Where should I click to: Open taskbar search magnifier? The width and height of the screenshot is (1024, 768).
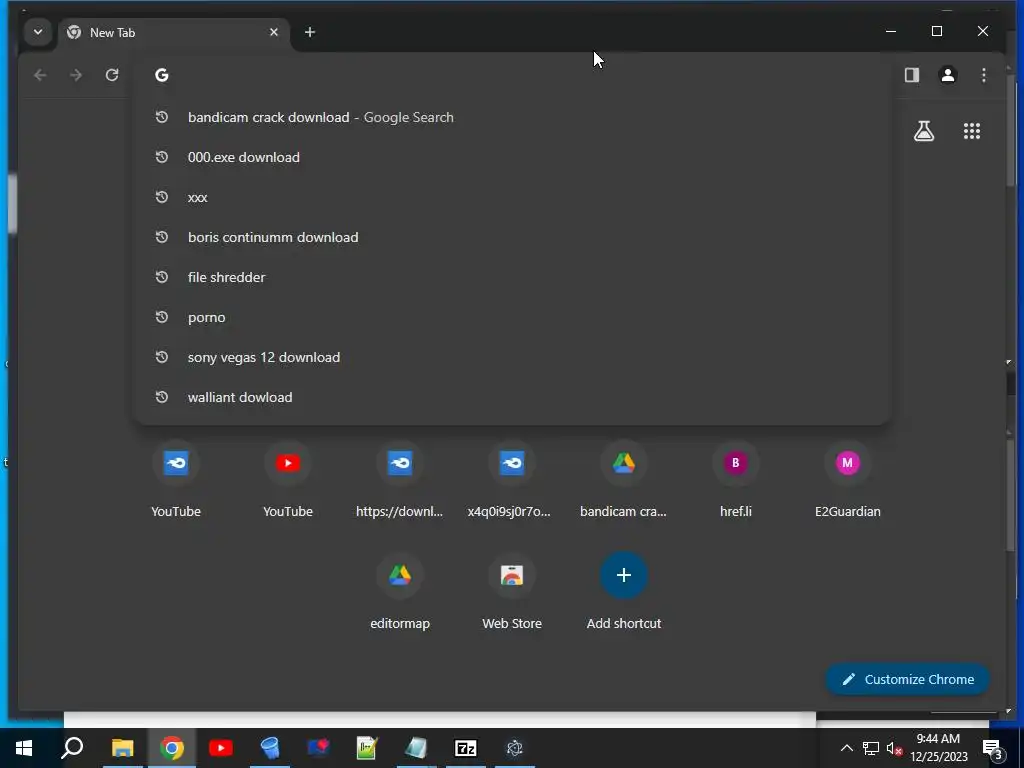[72, 748]
